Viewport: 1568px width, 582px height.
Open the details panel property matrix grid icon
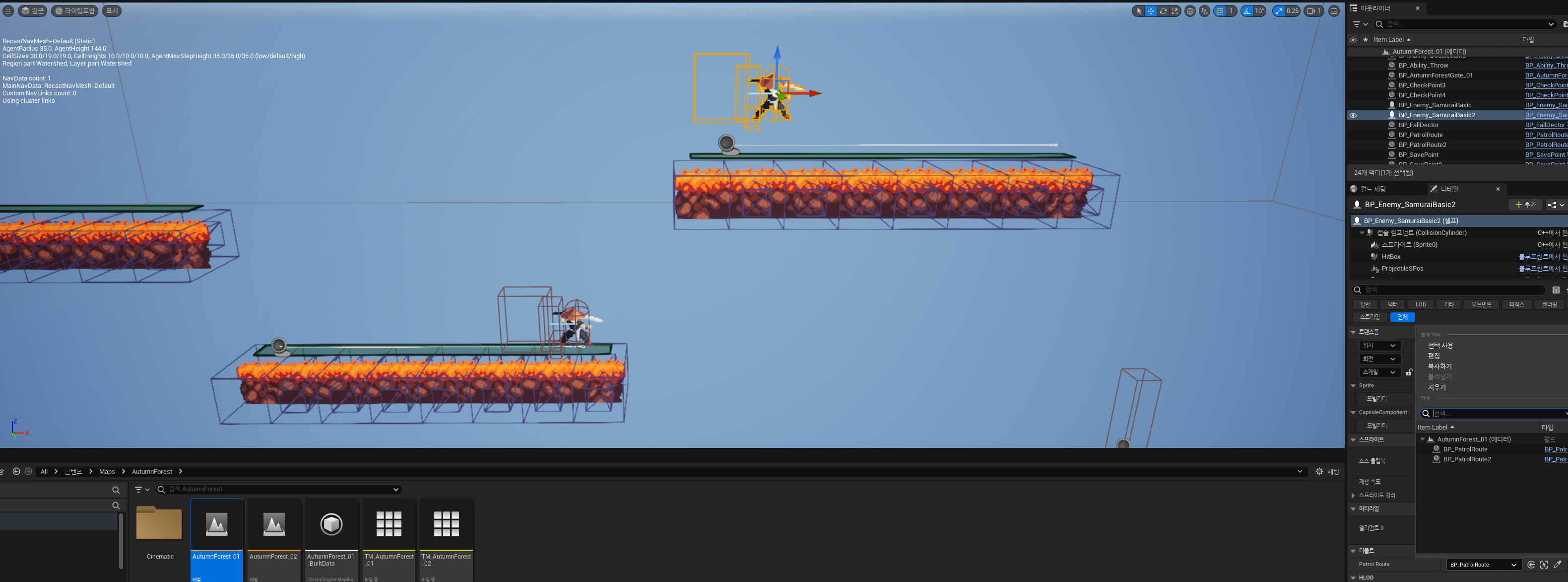1555,290
